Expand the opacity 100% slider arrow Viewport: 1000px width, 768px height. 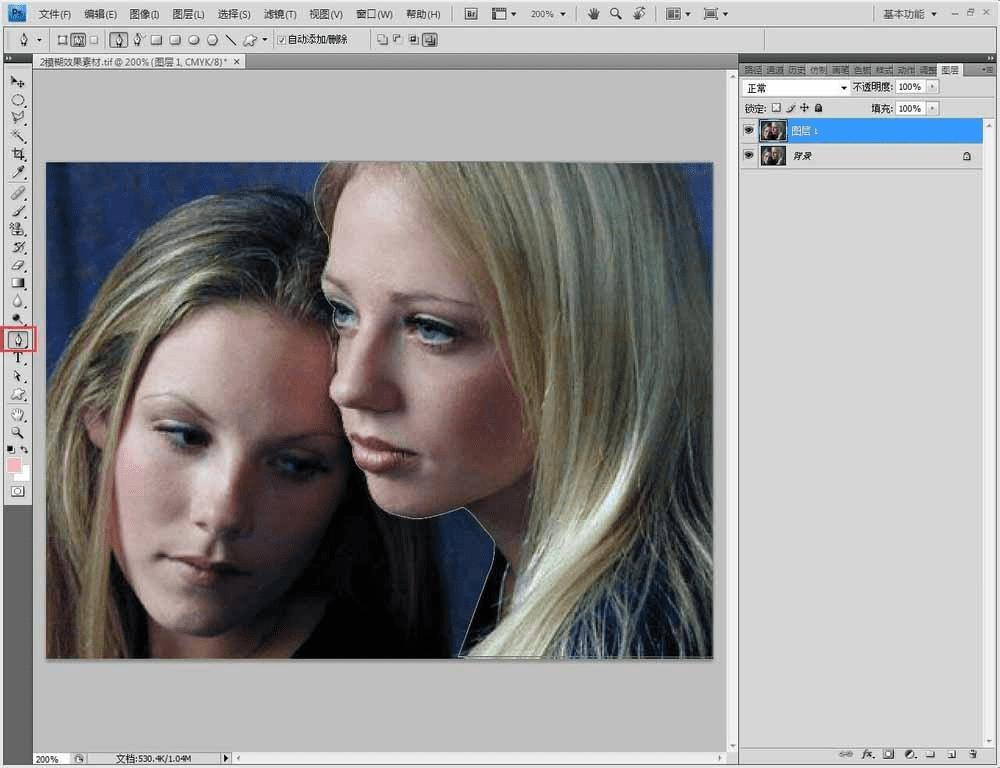point(932,87)
